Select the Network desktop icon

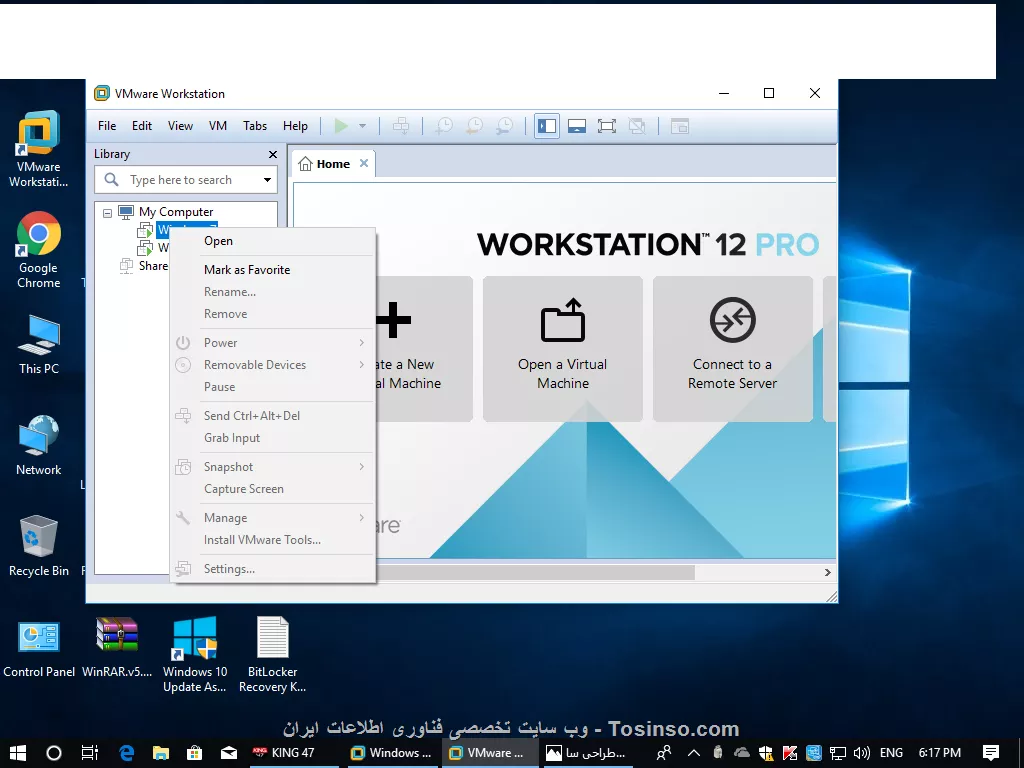(39, 445)
